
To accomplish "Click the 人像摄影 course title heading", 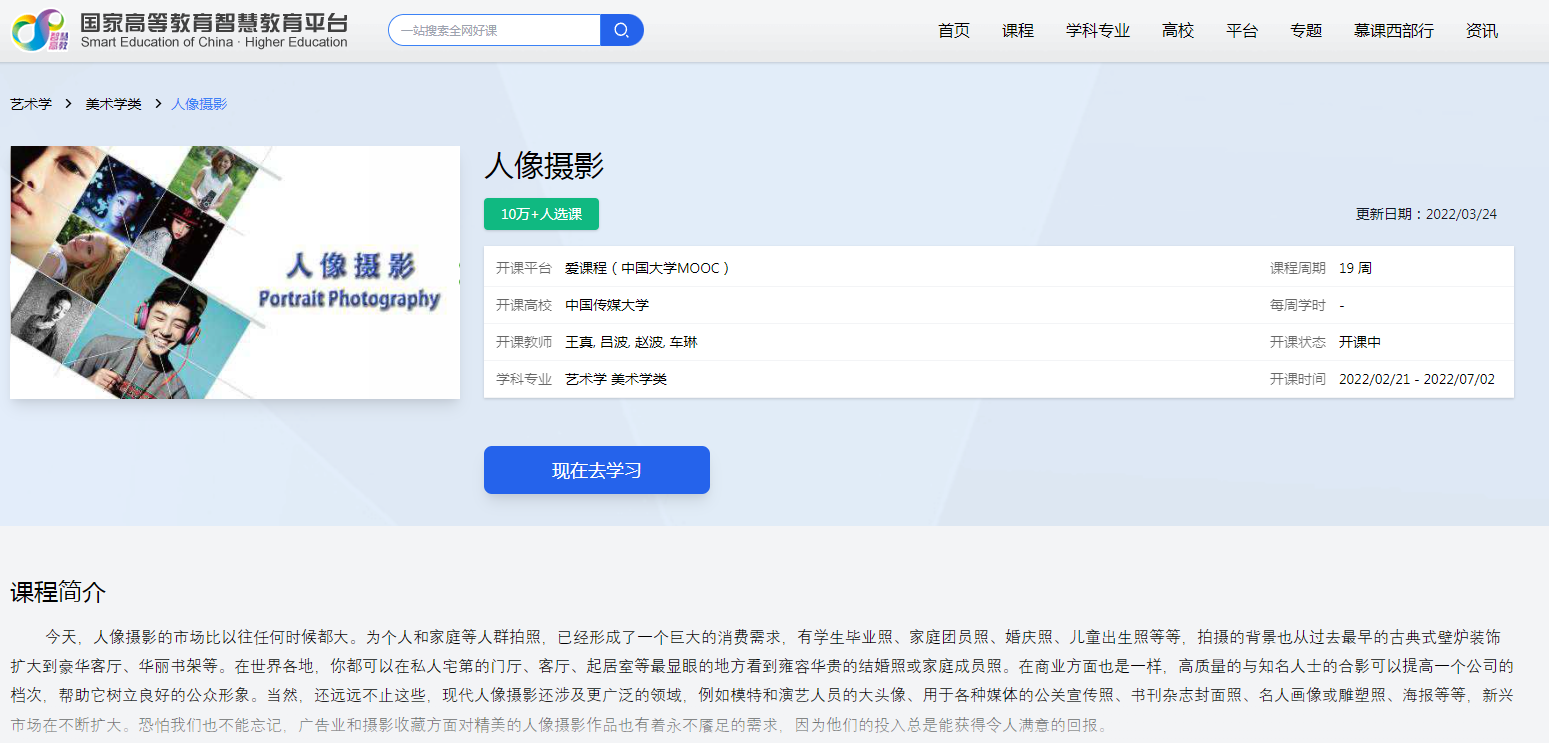I will click(544, 166).
